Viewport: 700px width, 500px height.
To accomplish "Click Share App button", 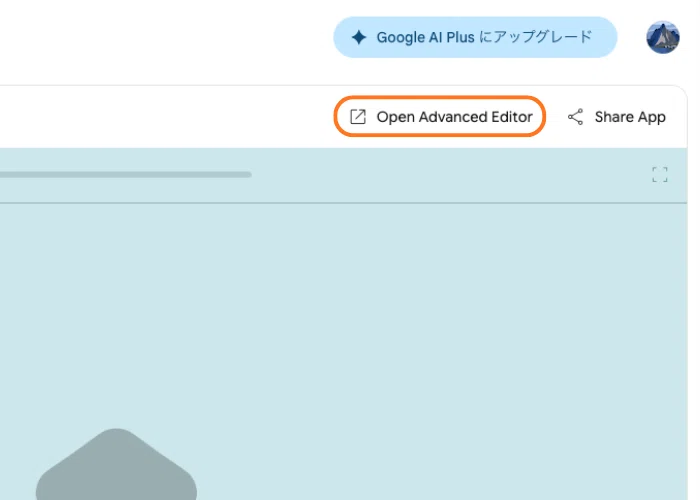I will (x=617, y=117).
